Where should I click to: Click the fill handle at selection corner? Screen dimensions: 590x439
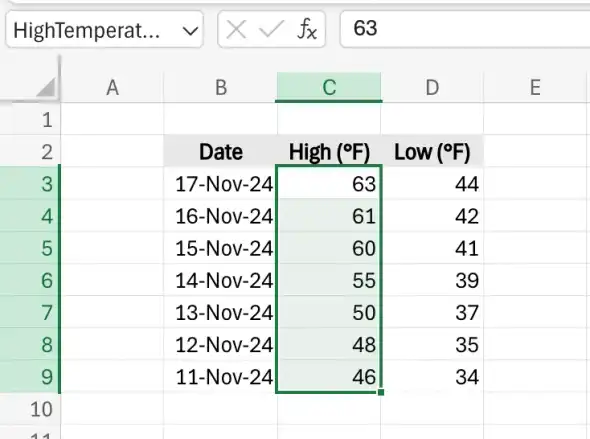pyautogui.click(x=381, y=392)
